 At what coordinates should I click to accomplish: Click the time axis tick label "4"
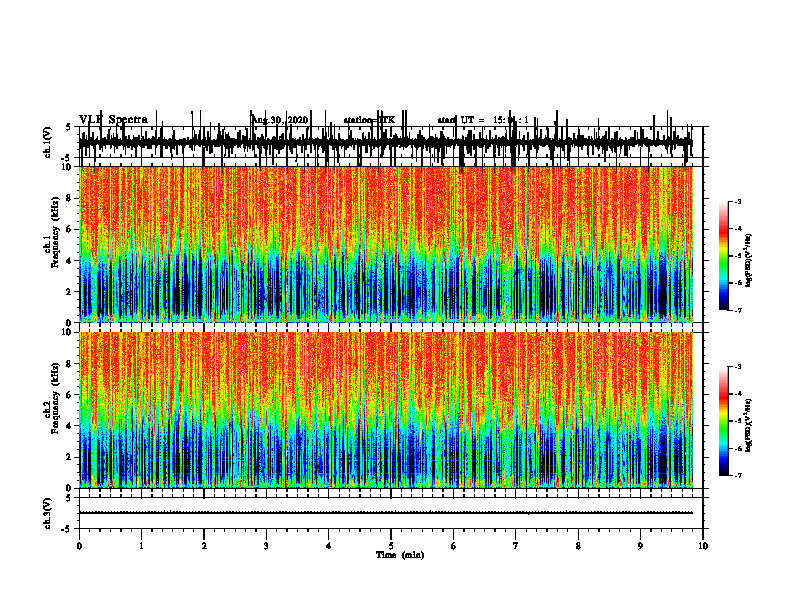(x=329, y=546)
